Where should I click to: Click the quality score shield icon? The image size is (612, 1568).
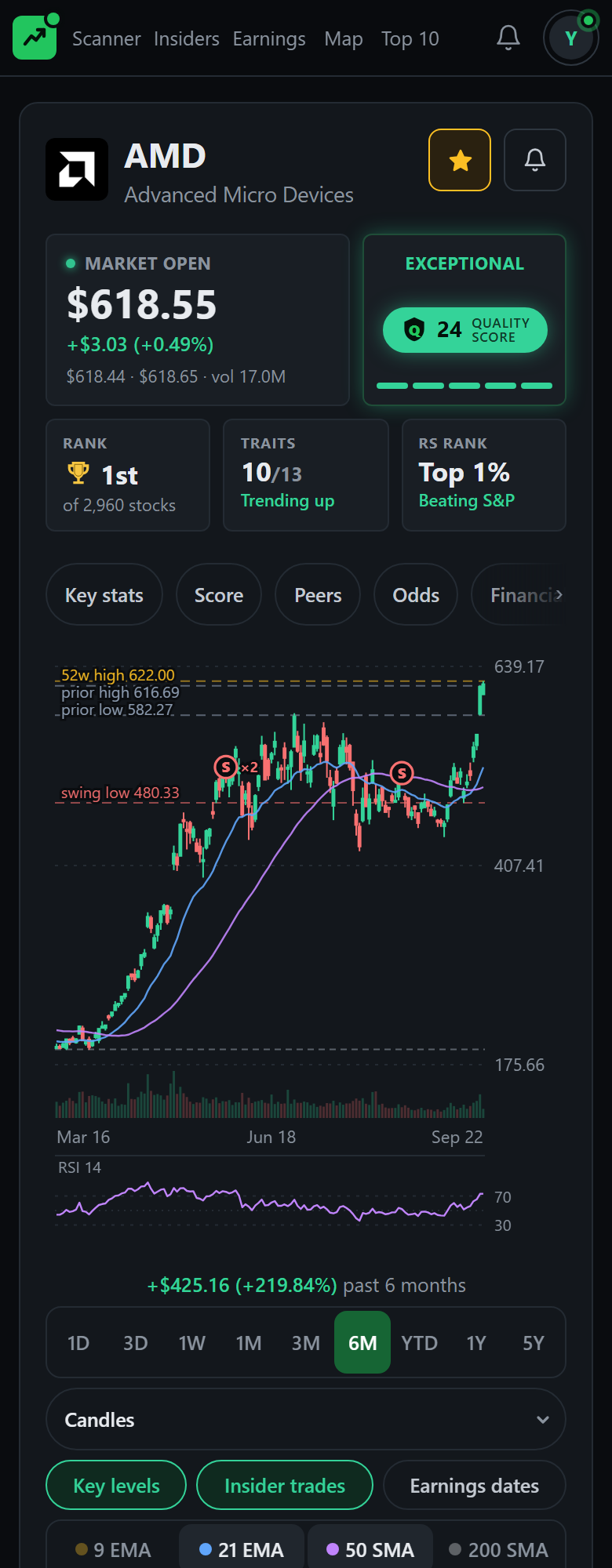(x=413, y=329)
